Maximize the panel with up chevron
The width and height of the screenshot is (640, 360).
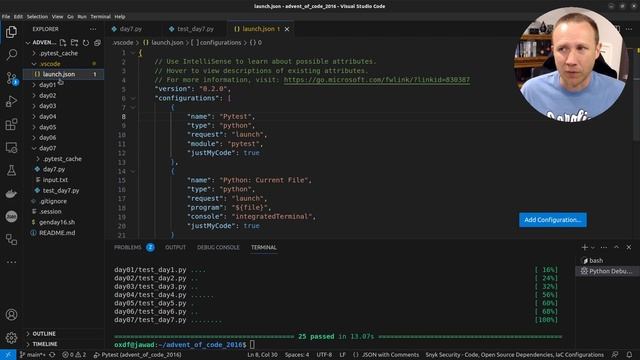[616, 247]
